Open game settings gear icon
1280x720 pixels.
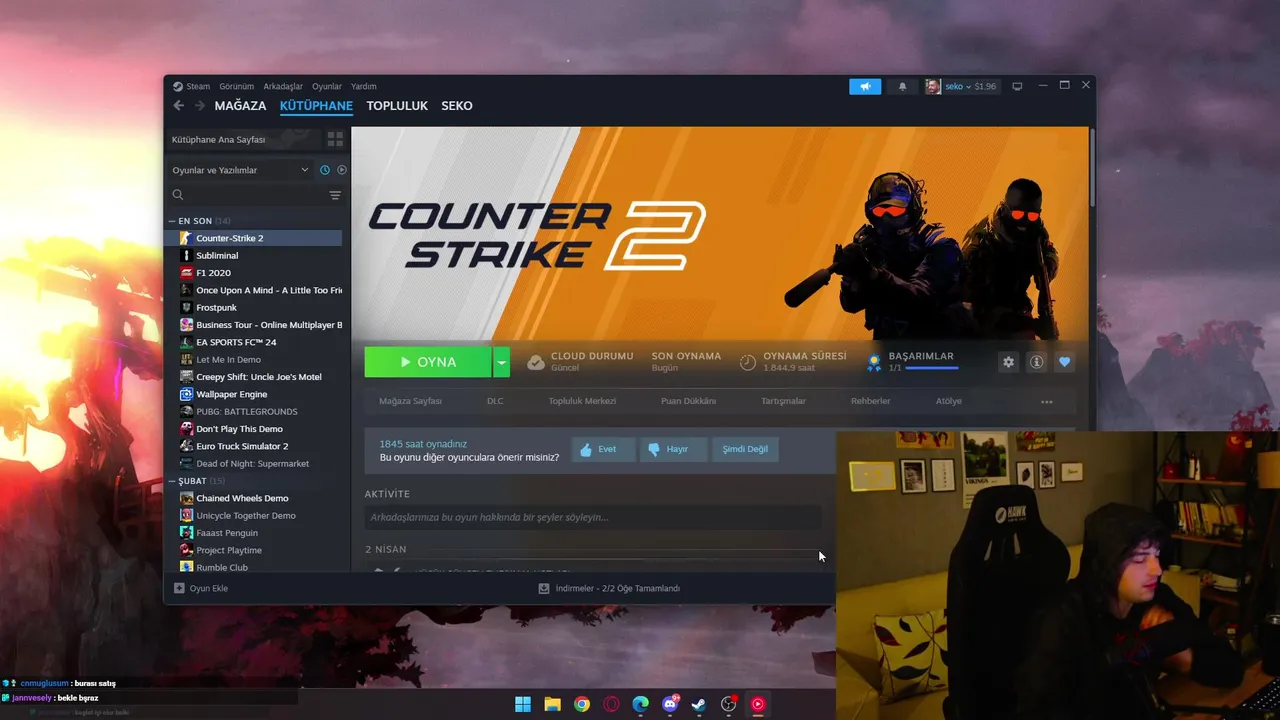click(1008, 362)
